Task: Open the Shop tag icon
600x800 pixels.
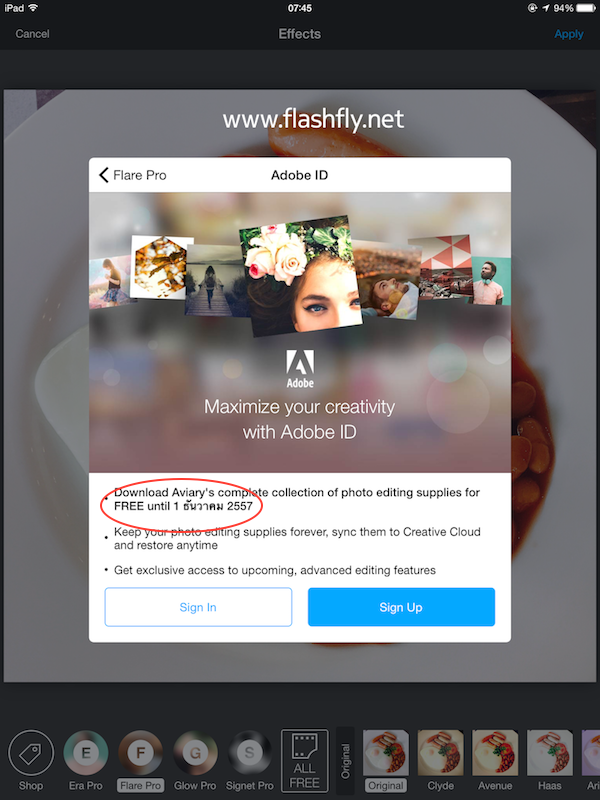Action: point(31,752)
